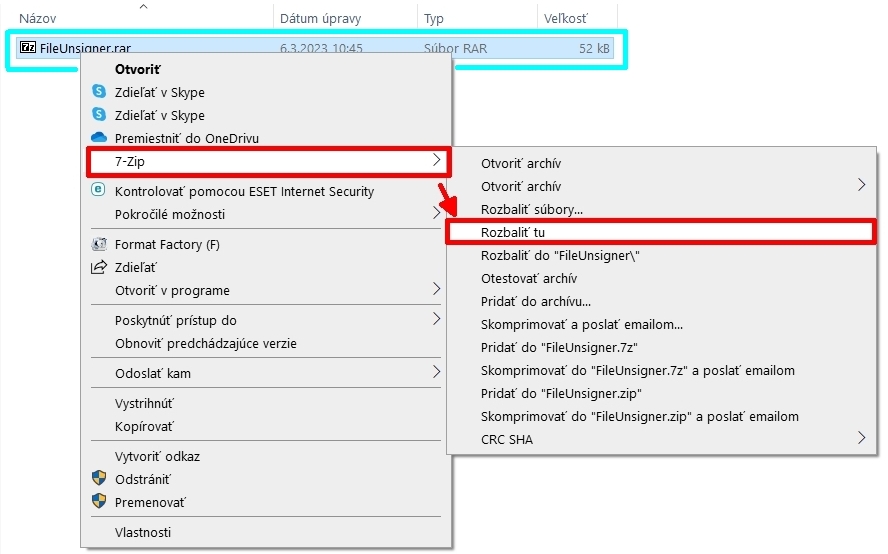Click the shield icon next to Odstrániť

point(99,479)
